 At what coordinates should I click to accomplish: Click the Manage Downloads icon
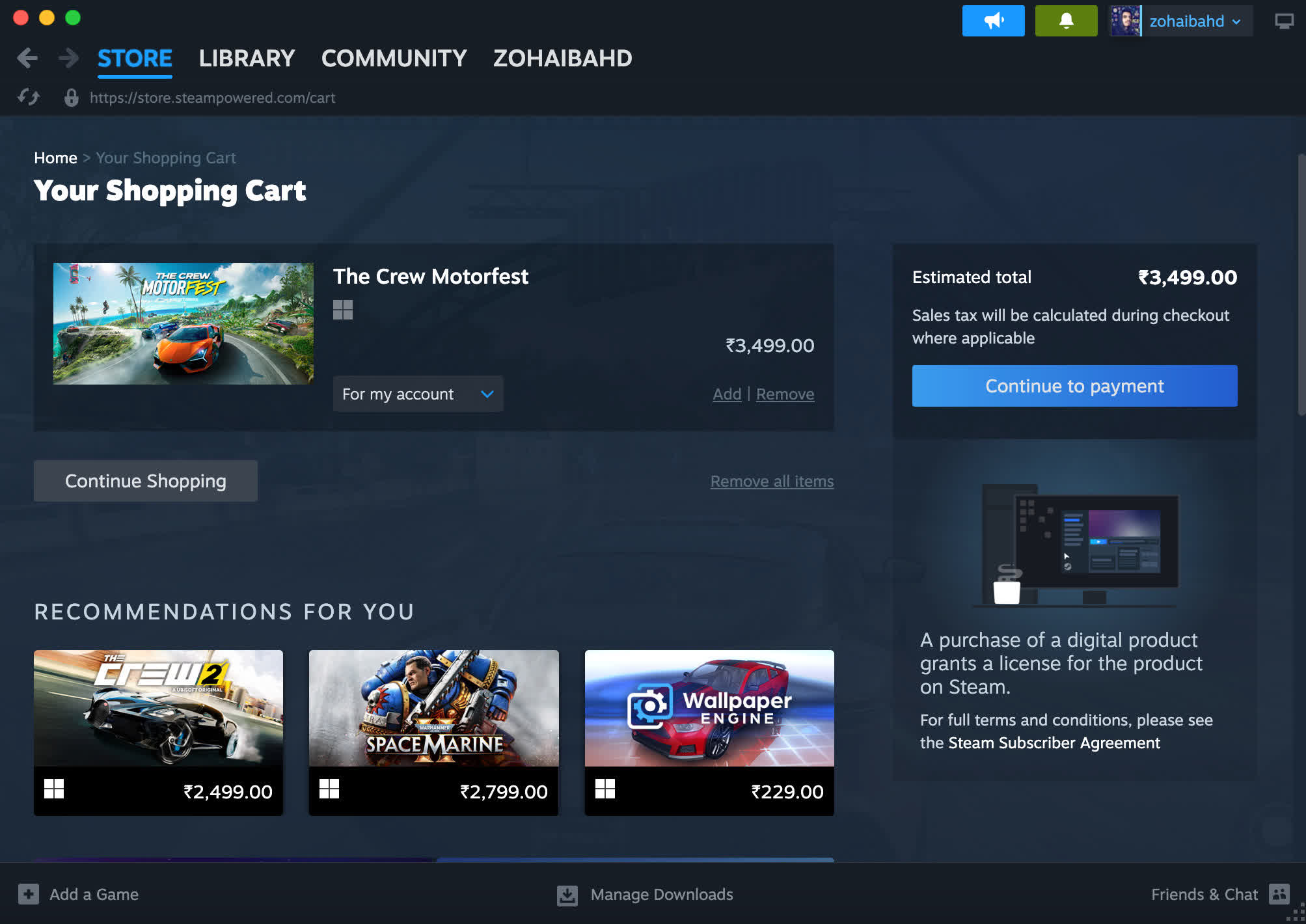pos(567,895)
